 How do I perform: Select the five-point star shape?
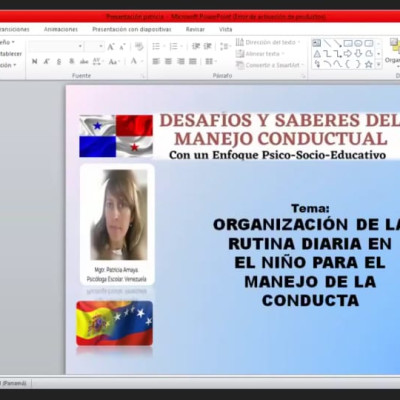[x=368, y=64]
